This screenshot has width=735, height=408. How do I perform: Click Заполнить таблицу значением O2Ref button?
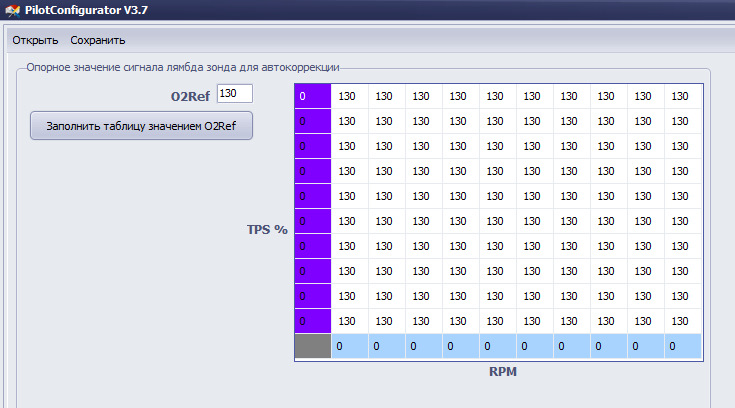pos(141,126)
